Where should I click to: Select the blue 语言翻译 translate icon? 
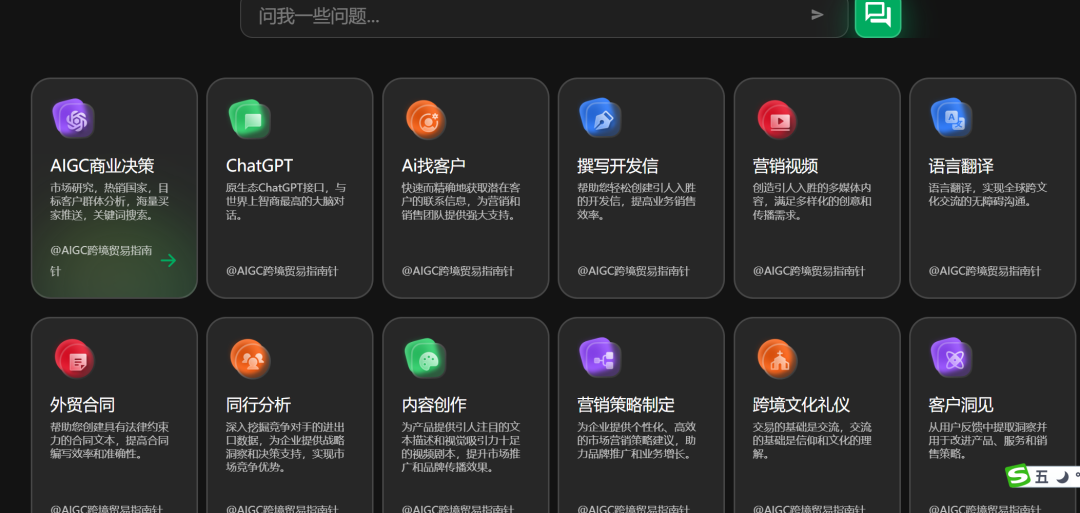(x=951, y=118)
